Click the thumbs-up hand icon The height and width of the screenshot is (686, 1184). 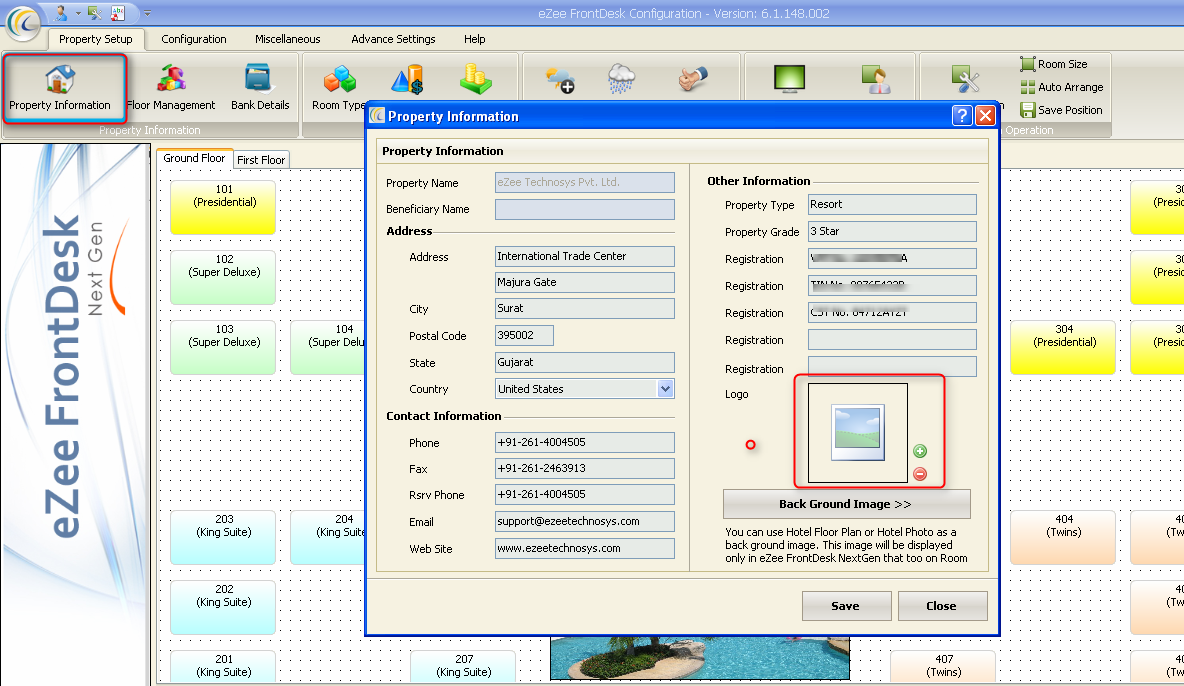(x=692, y=79)
